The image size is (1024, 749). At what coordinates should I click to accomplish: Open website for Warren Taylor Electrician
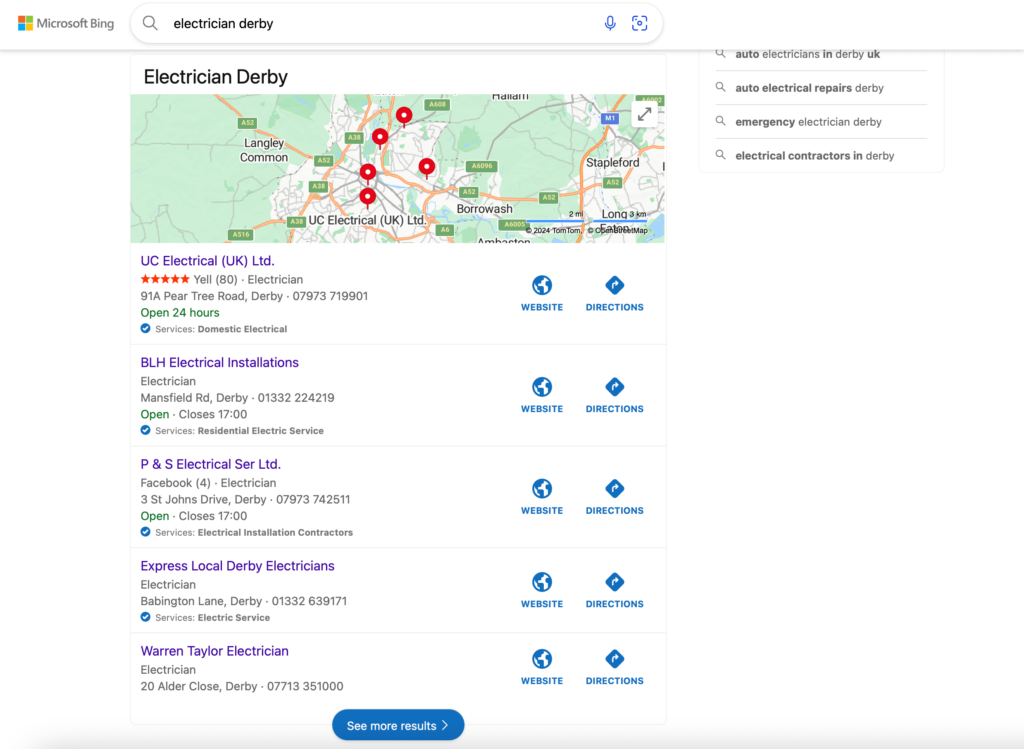(542, 667)
